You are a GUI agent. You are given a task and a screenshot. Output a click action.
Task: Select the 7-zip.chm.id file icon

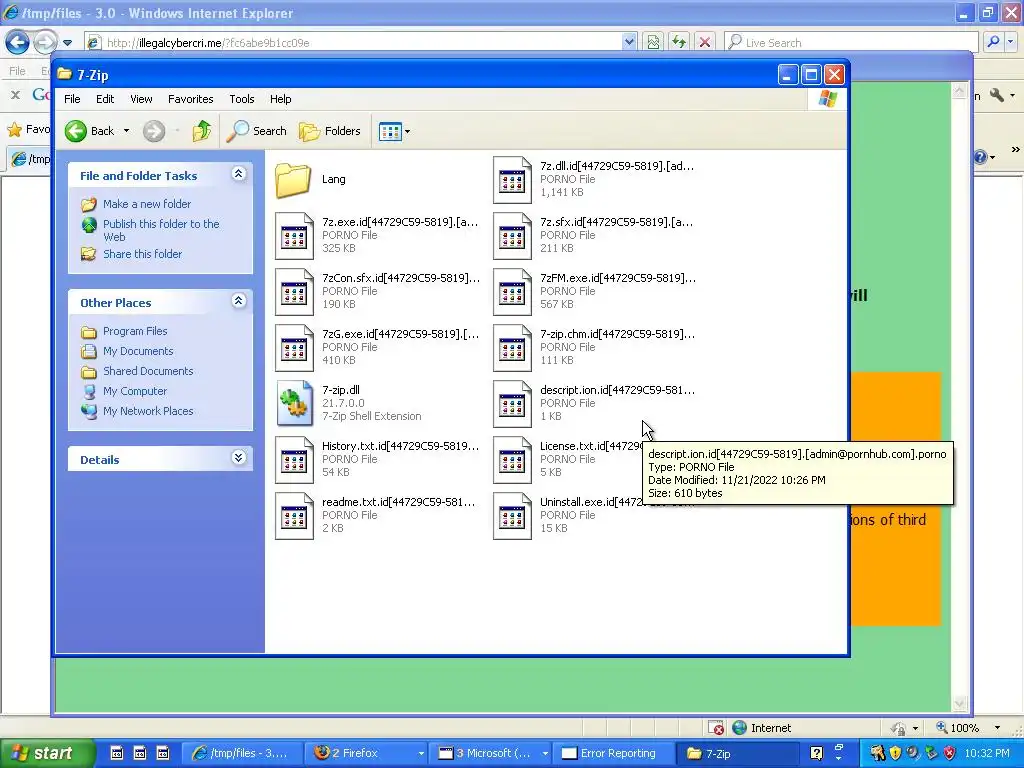tap(512, 348)
